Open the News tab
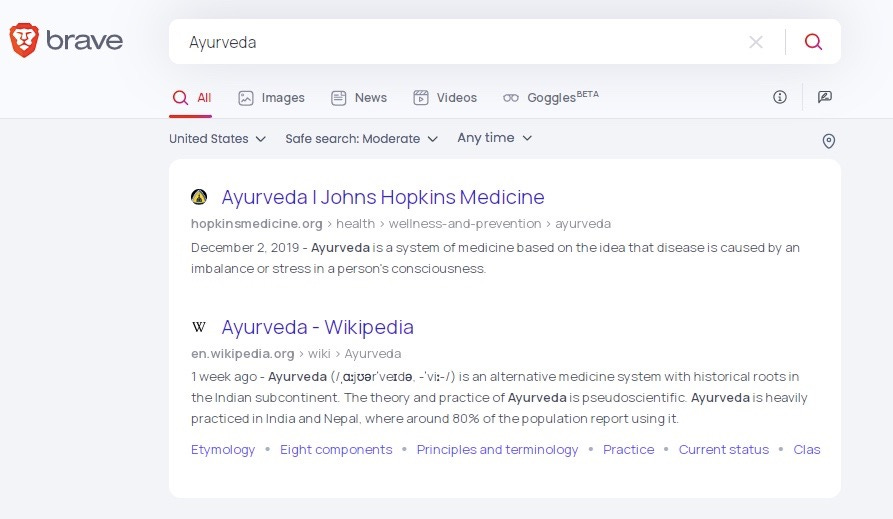The width and height of the screenshot is (893, 519). coord(359,98)
